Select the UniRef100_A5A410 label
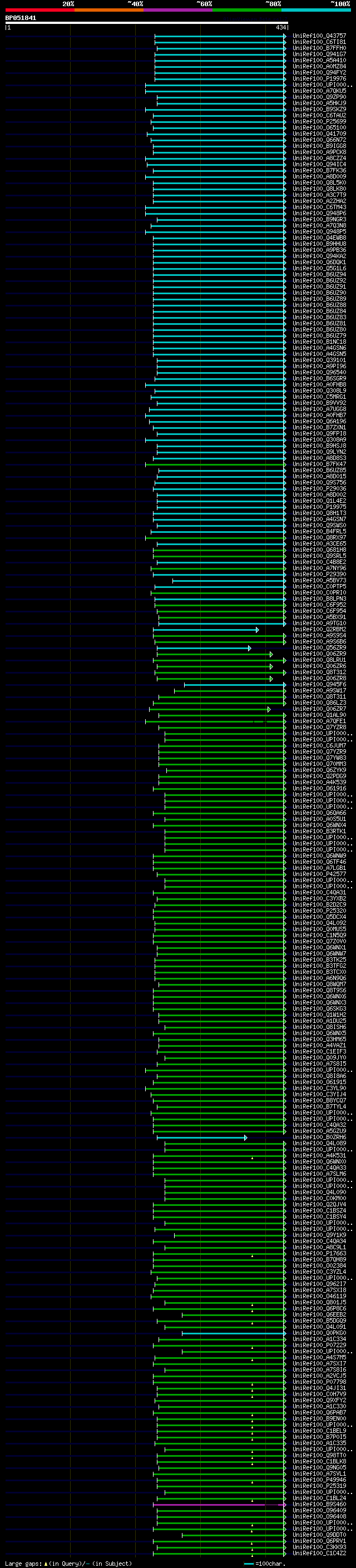The height and width of the screenshot is (1568, 356). [319, 60]
